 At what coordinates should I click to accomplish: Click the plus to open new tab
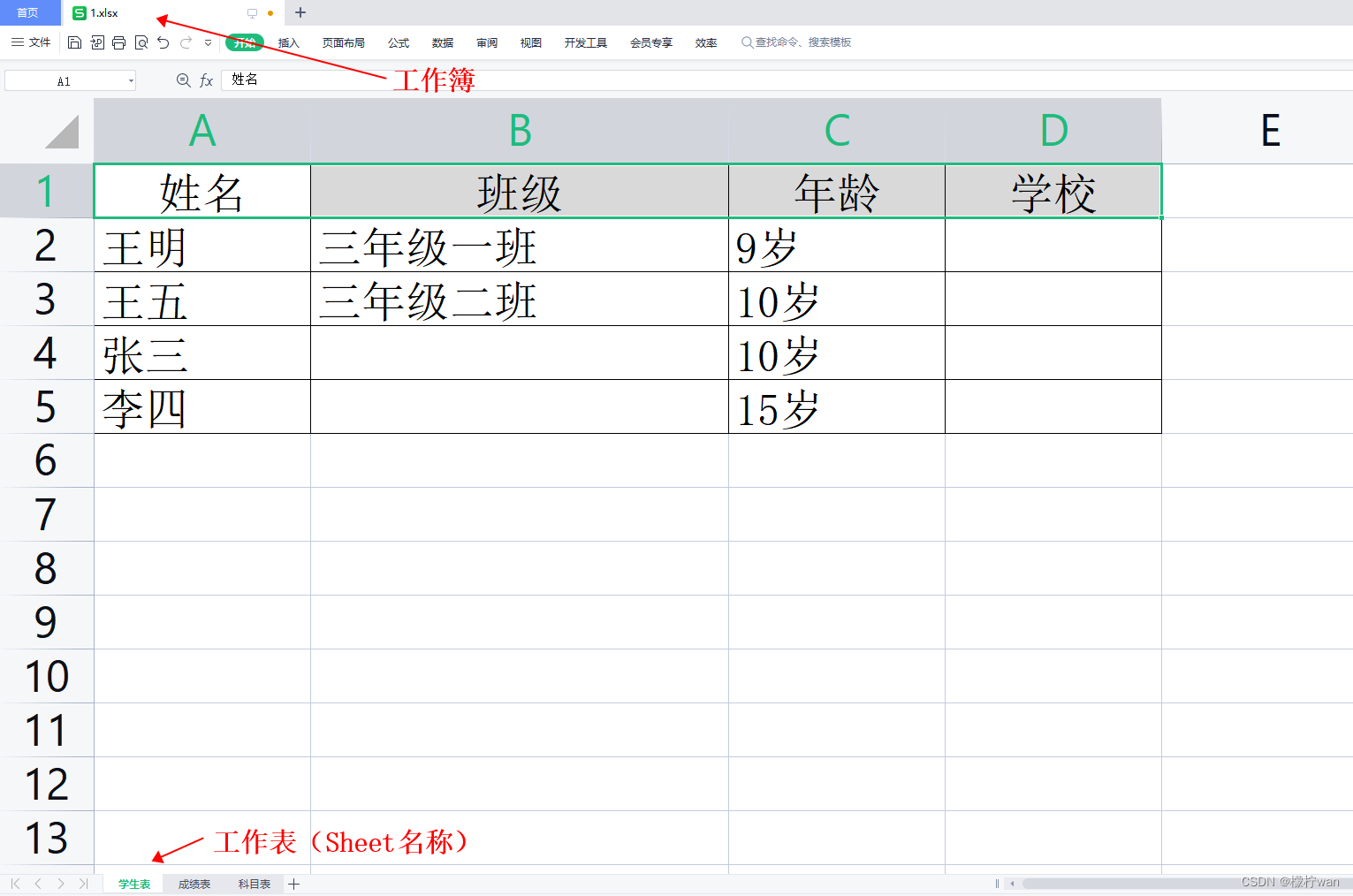[x=300, y=12]
